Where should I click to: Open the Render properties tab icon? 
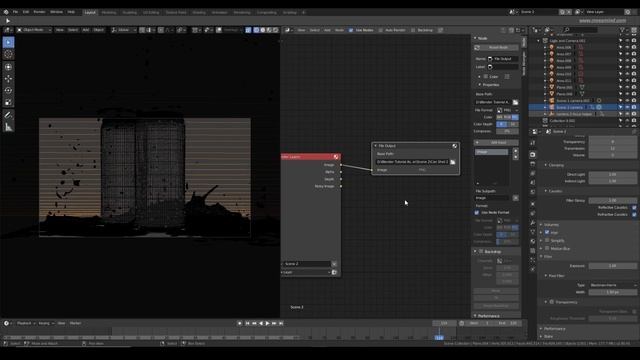[x=533, y=155]
